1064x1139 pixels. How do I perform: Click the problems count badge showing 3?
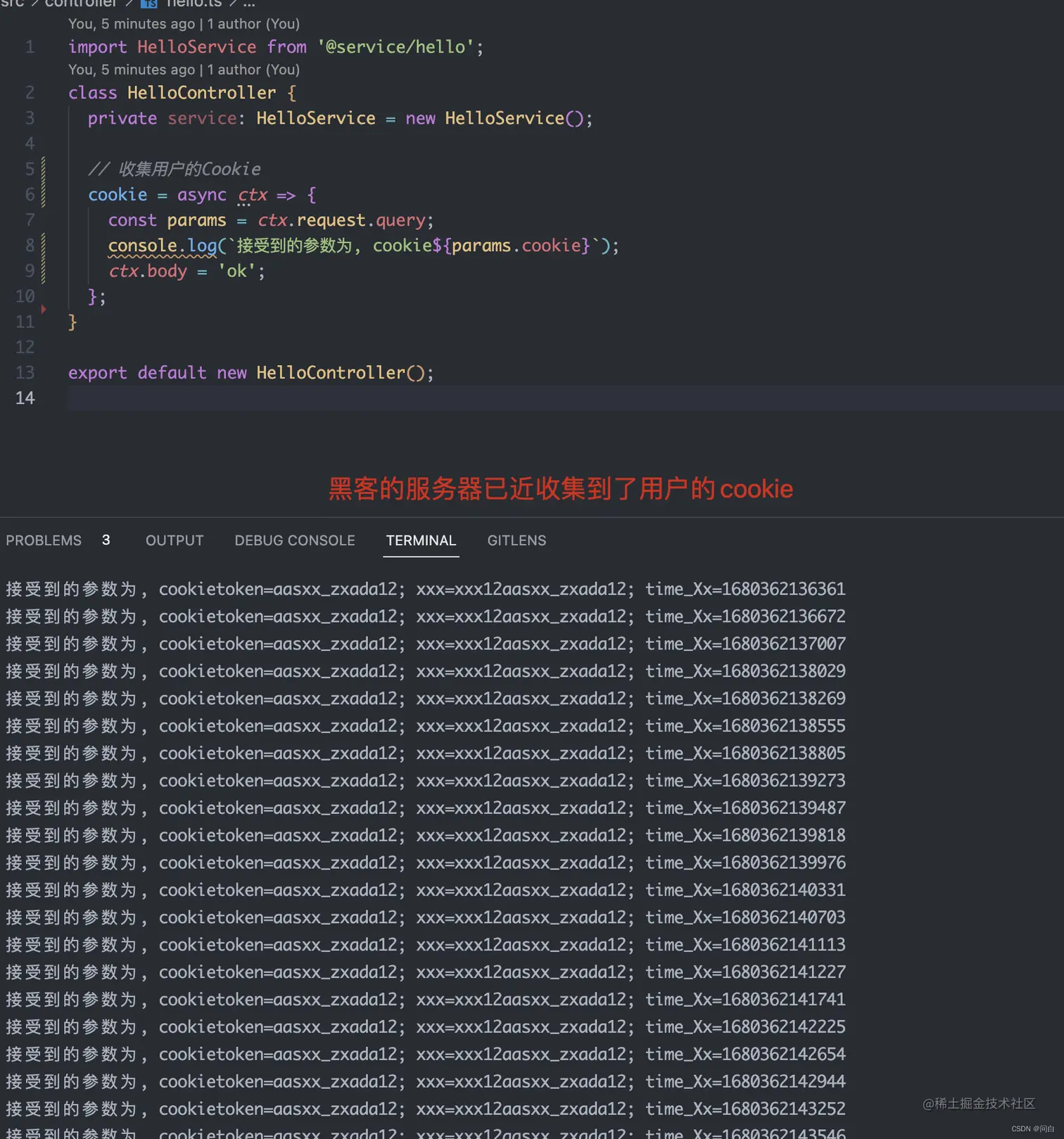(x=106, y=540)
